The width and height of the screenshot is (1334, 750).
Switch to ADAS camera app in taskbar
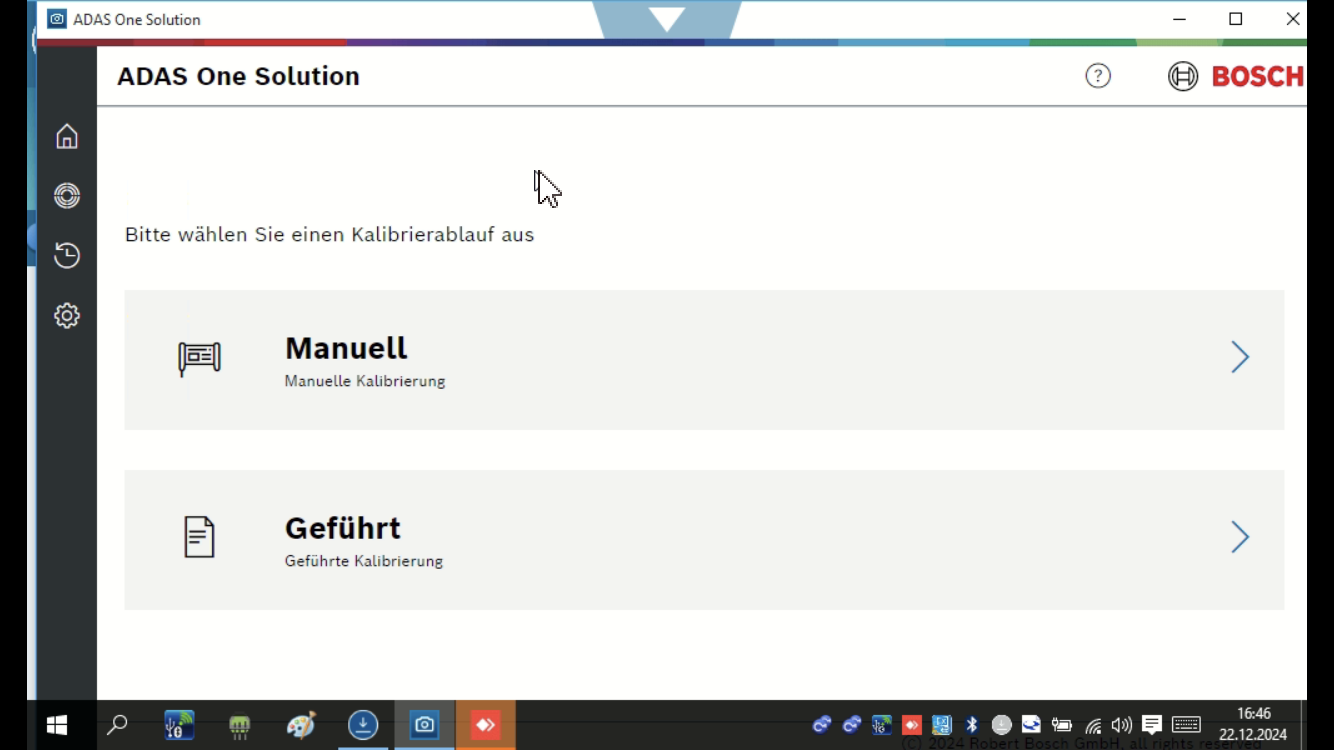tap(425, 725)
